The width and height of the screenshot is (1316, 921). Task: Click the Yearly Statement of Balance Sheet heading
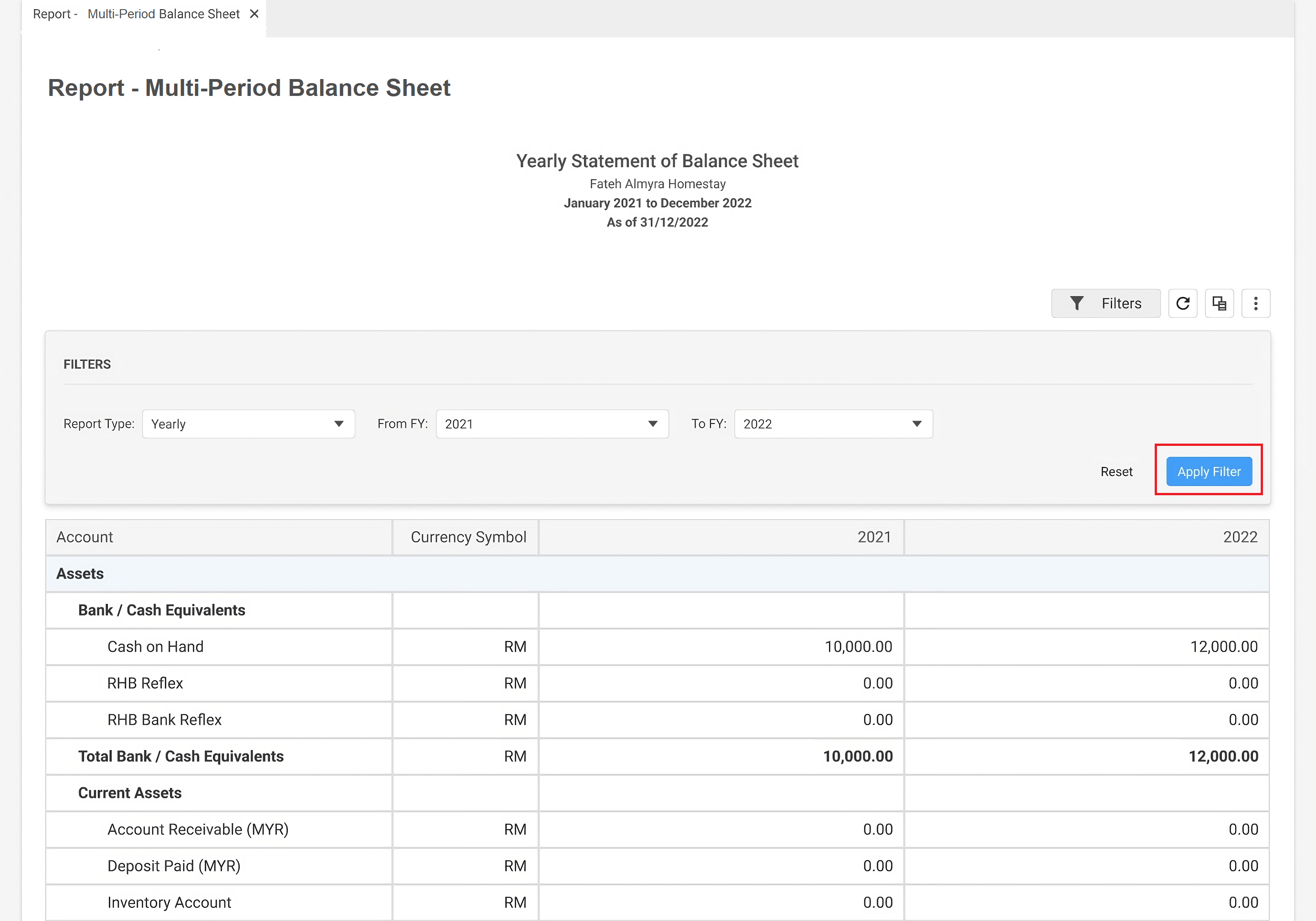tap(657, 161)
